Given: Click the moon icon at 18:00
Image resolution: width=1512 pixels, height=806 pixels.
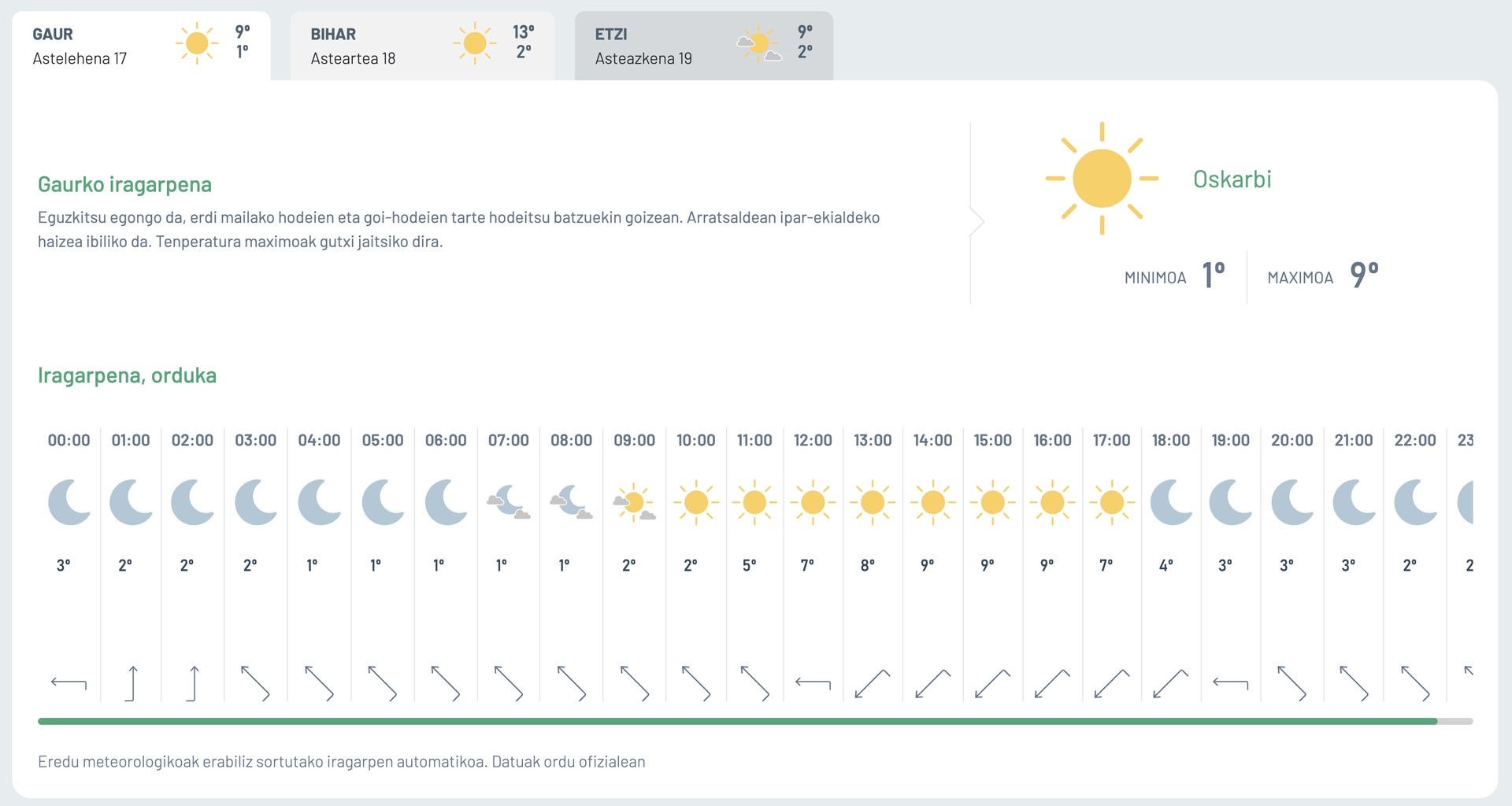Looking at the screenshot, I should click(x=1171, y=502).
